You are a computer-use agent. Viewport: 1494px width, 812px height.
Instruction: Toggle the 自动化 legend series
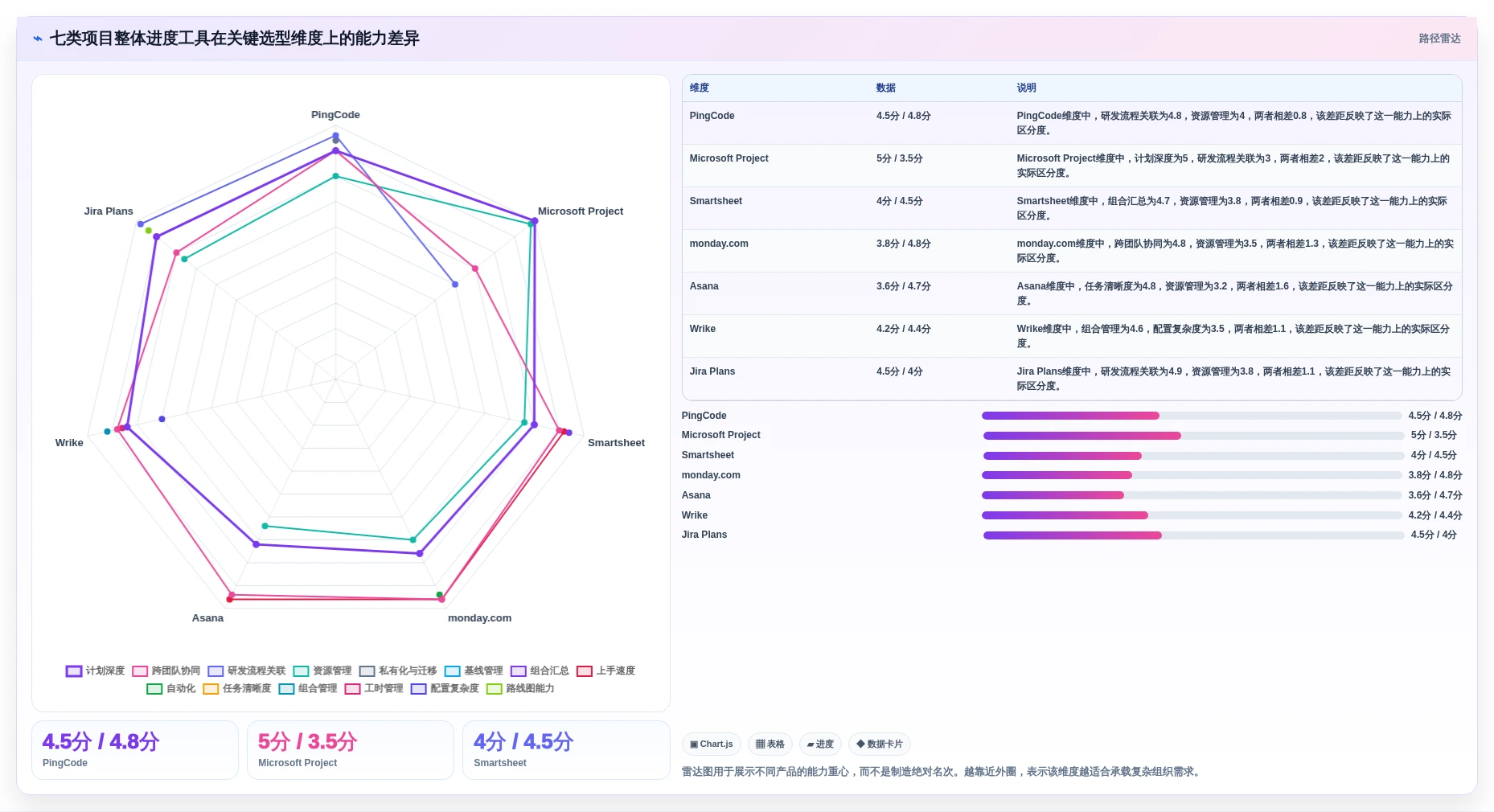(171, 688)
